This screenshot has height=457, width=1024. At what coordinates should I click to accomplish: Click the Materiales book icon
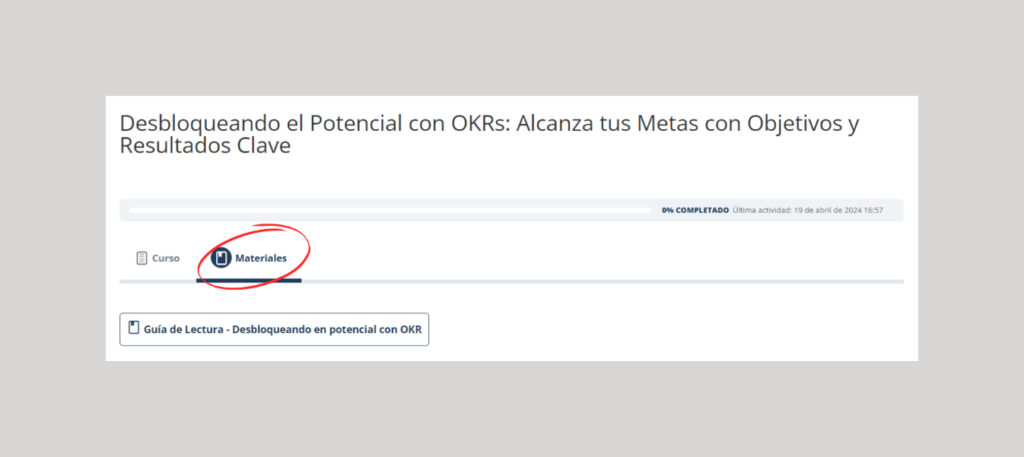tap(221, 259)
